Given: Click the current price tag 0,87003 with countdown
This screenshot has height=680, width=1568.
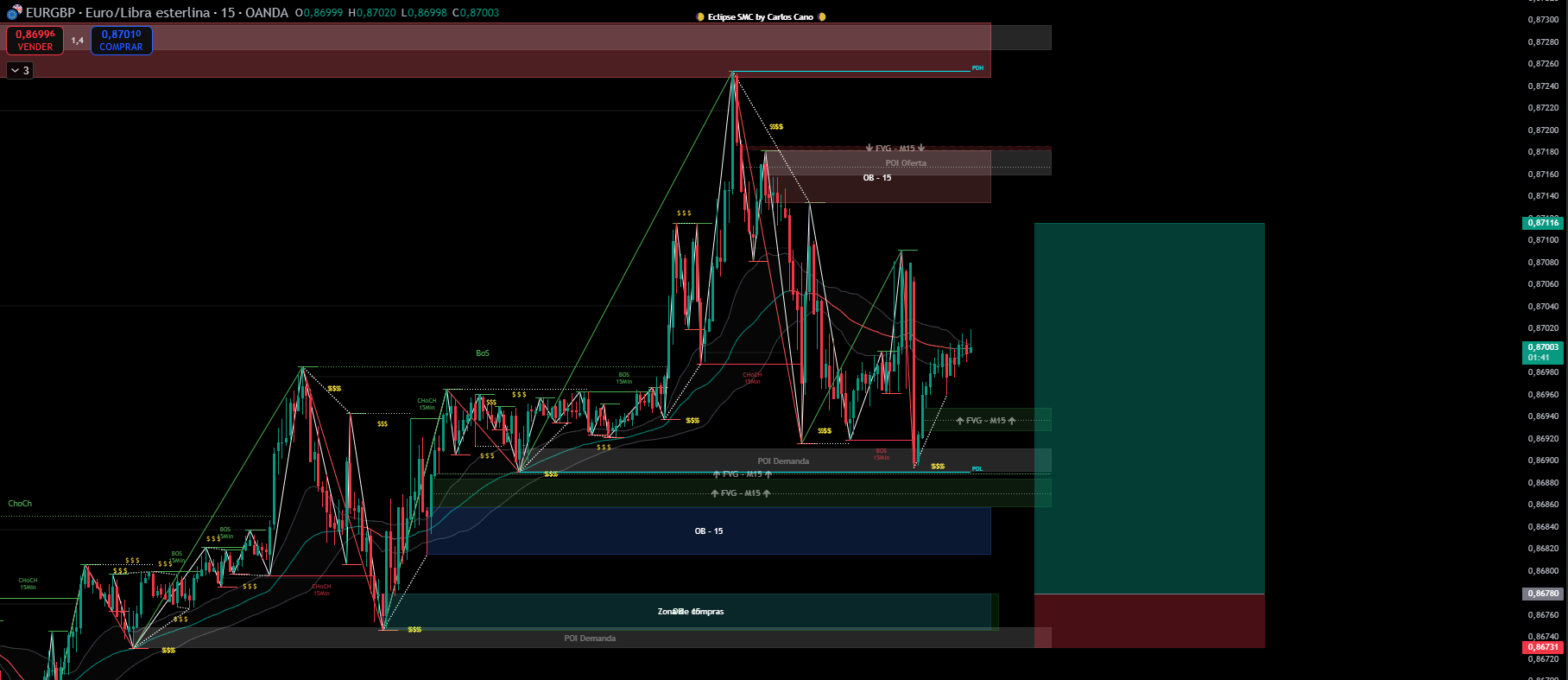Looking at the screenshot, I should pyautogui.click(x=1542, y=352).
